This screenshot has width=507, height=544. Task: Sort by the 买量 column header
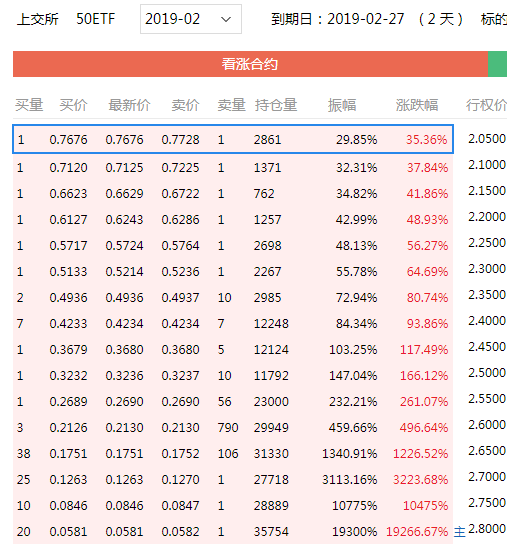(29, 105)
